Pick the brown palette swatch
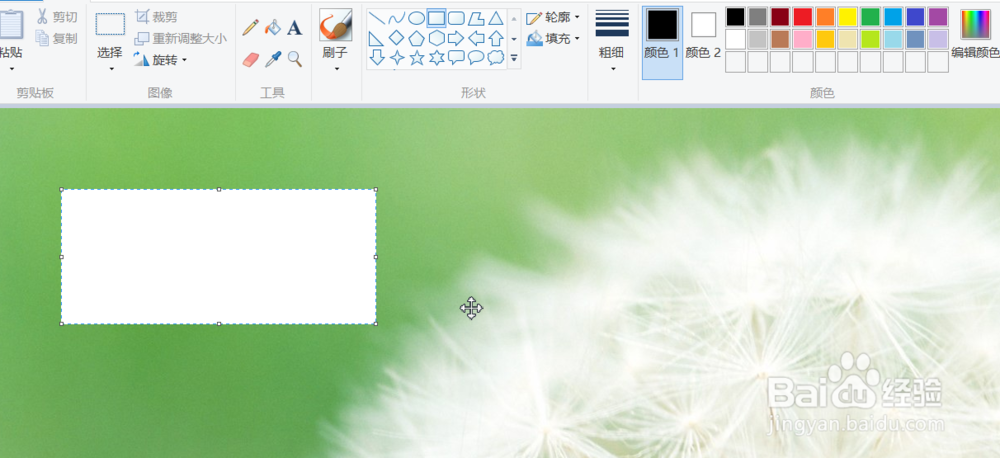Viewport: 1000px width, 458px height. click(x=780, y=39)
